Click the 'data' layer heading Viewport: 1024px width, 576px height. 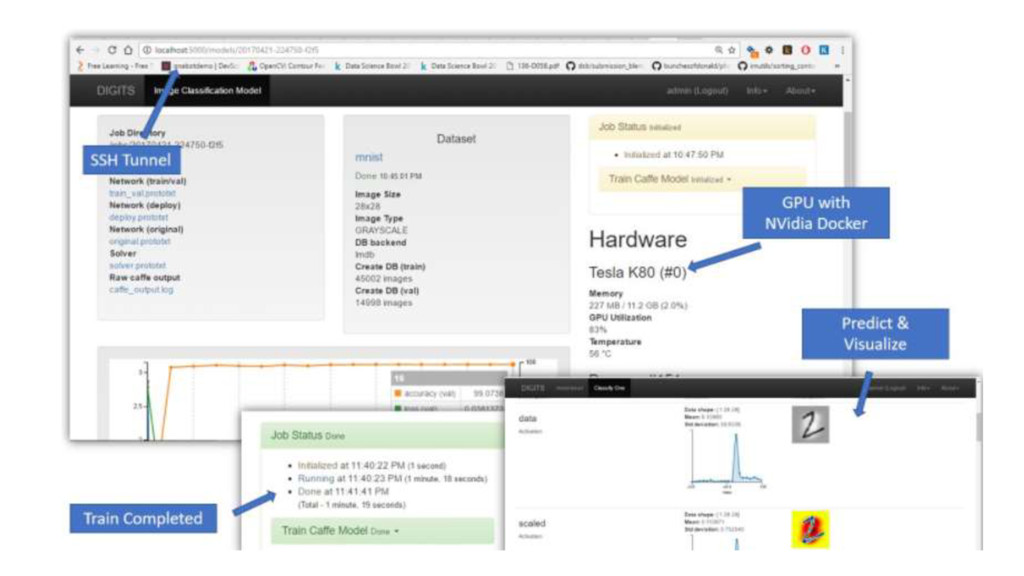[x=527, y=419]
